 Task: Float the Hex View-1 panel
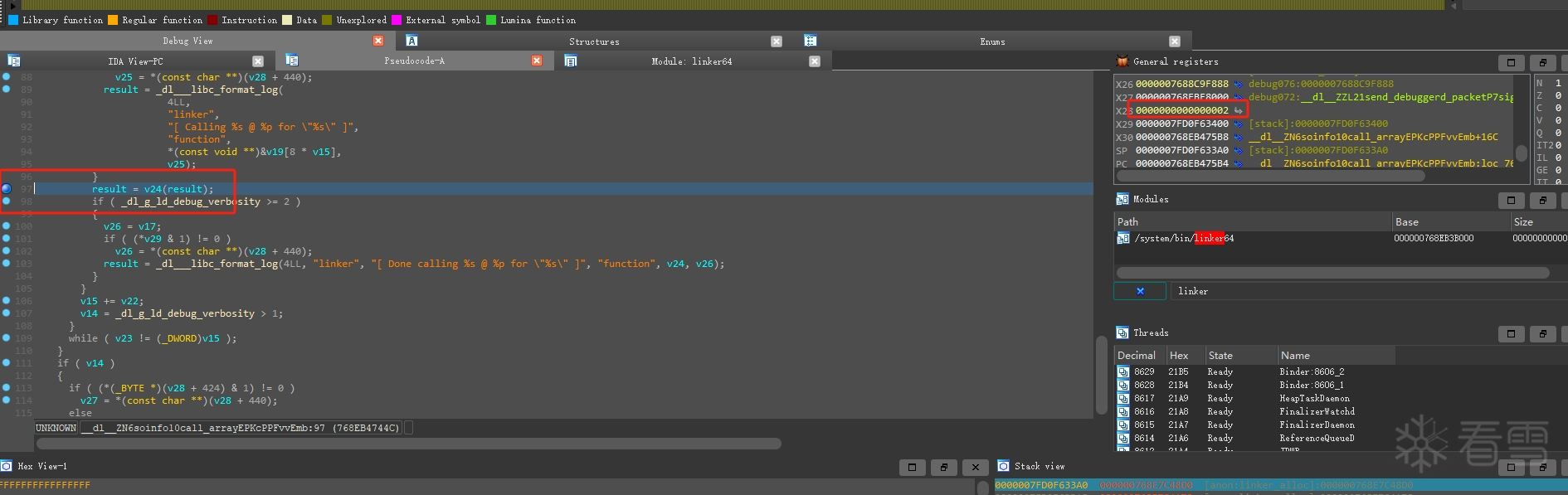point(943,467)
